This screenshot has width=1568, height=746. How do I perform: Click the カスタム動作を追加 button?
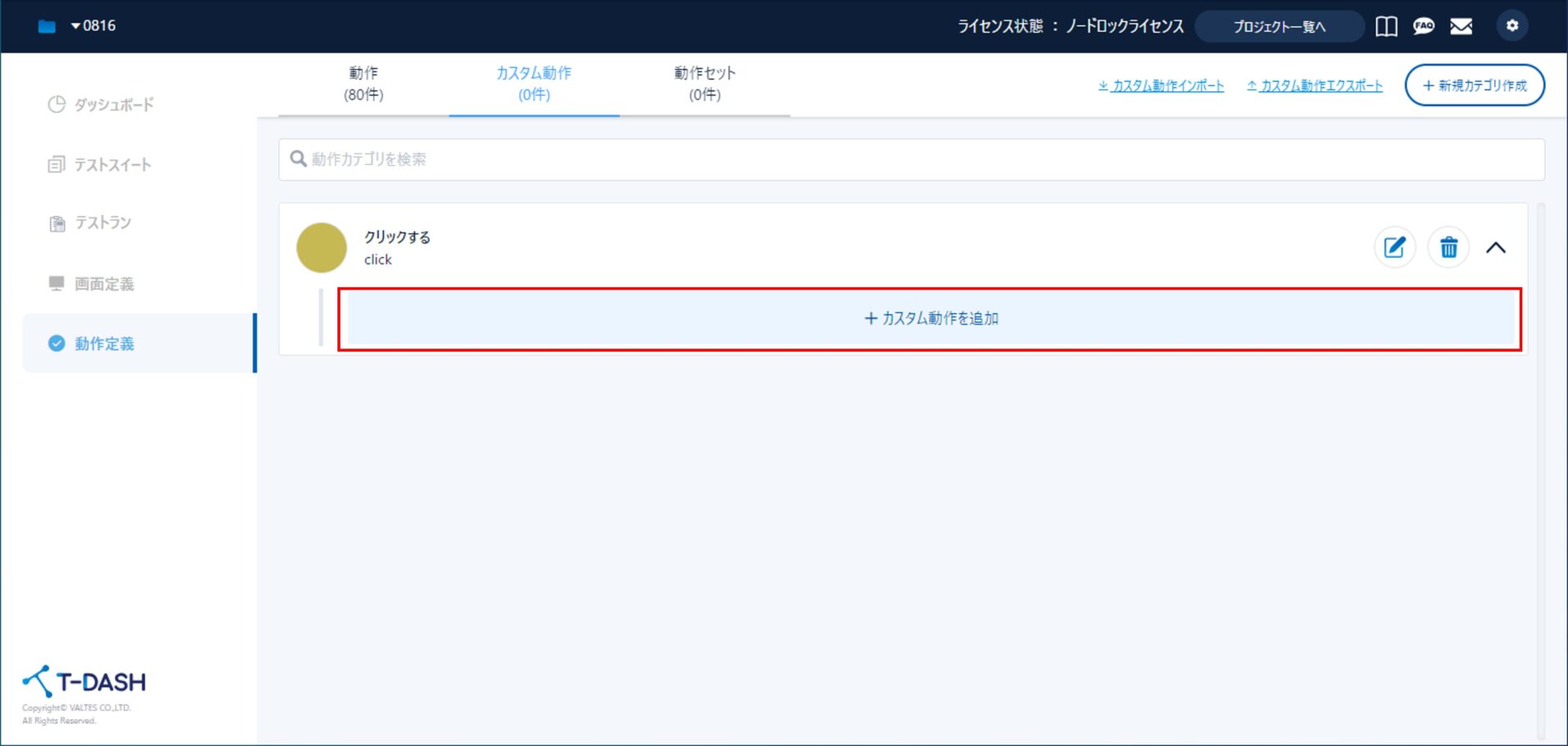point(931,318)
